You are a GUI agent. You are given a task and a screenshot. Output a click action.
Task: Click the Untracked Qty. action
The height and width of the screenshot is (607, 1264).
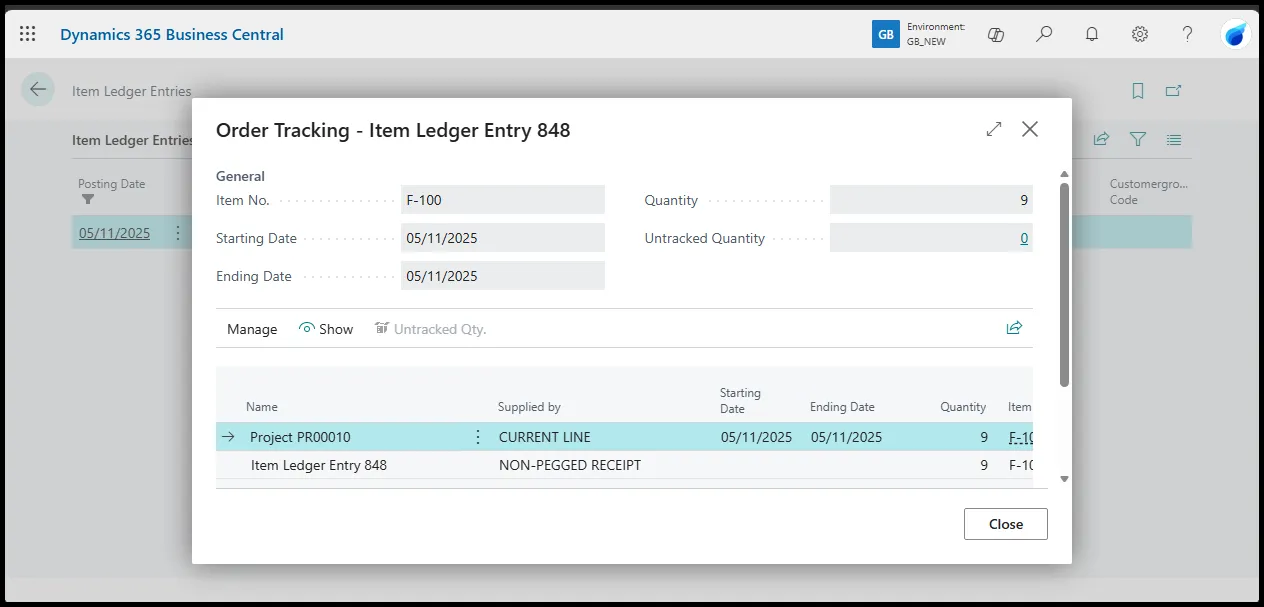(430, 329)
